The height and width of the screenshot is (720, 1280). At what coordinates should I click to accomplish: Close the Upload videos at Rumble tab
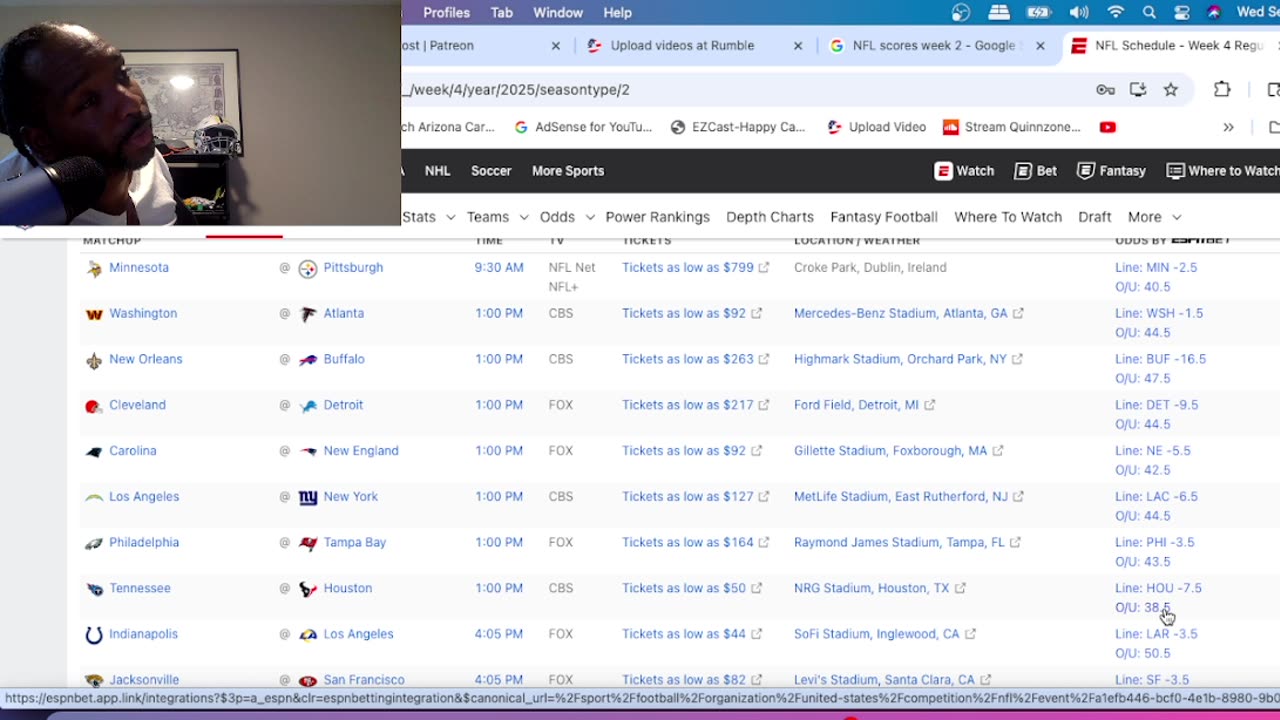(x=798, y=46)
